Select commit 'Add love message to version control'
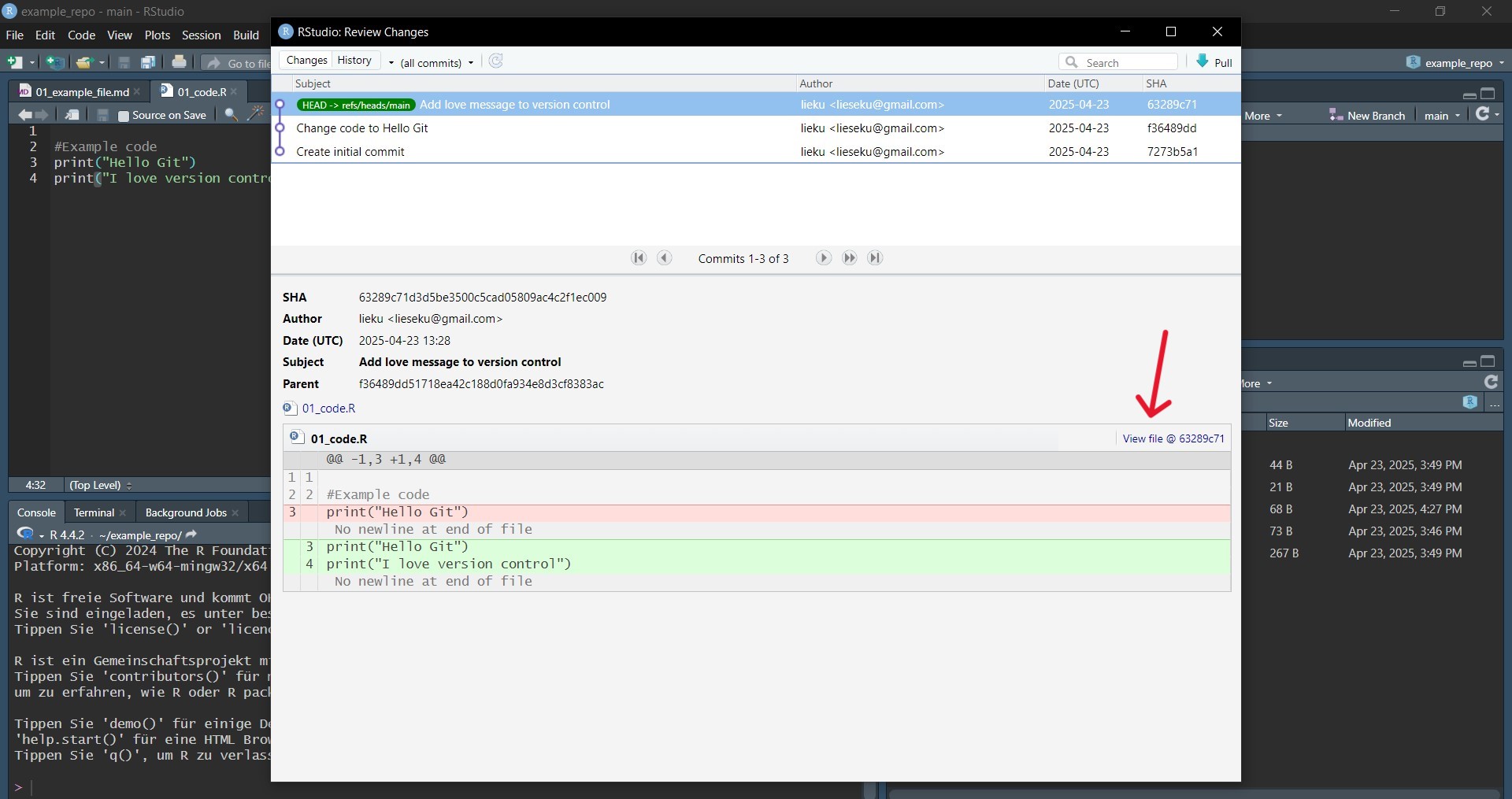Image resolution: width=1512 pixels, height=799 pixels. point(756,104)
